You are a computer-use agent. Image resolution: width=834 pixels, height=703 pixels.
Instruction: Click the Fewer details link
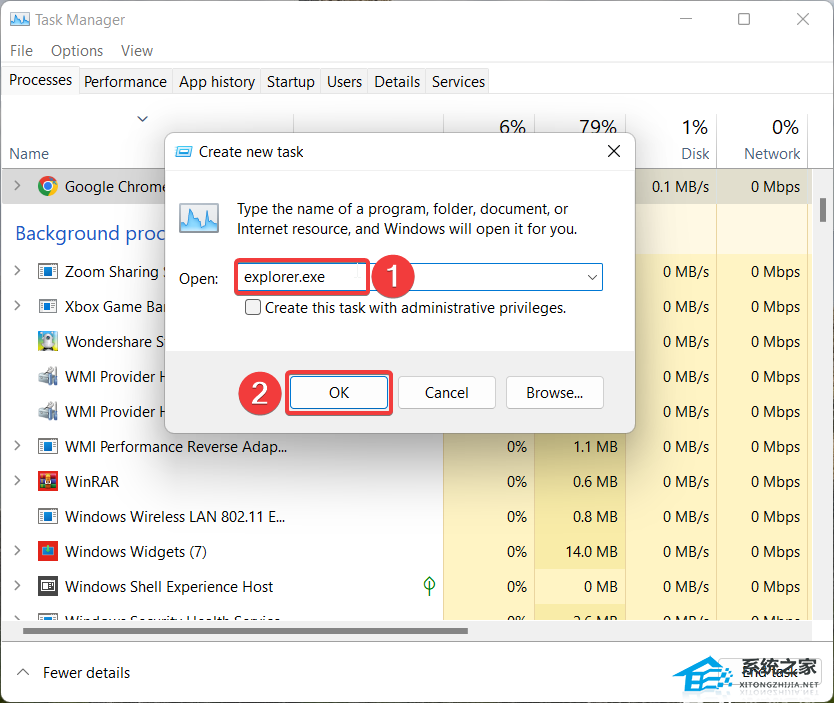tap(86, 673)
